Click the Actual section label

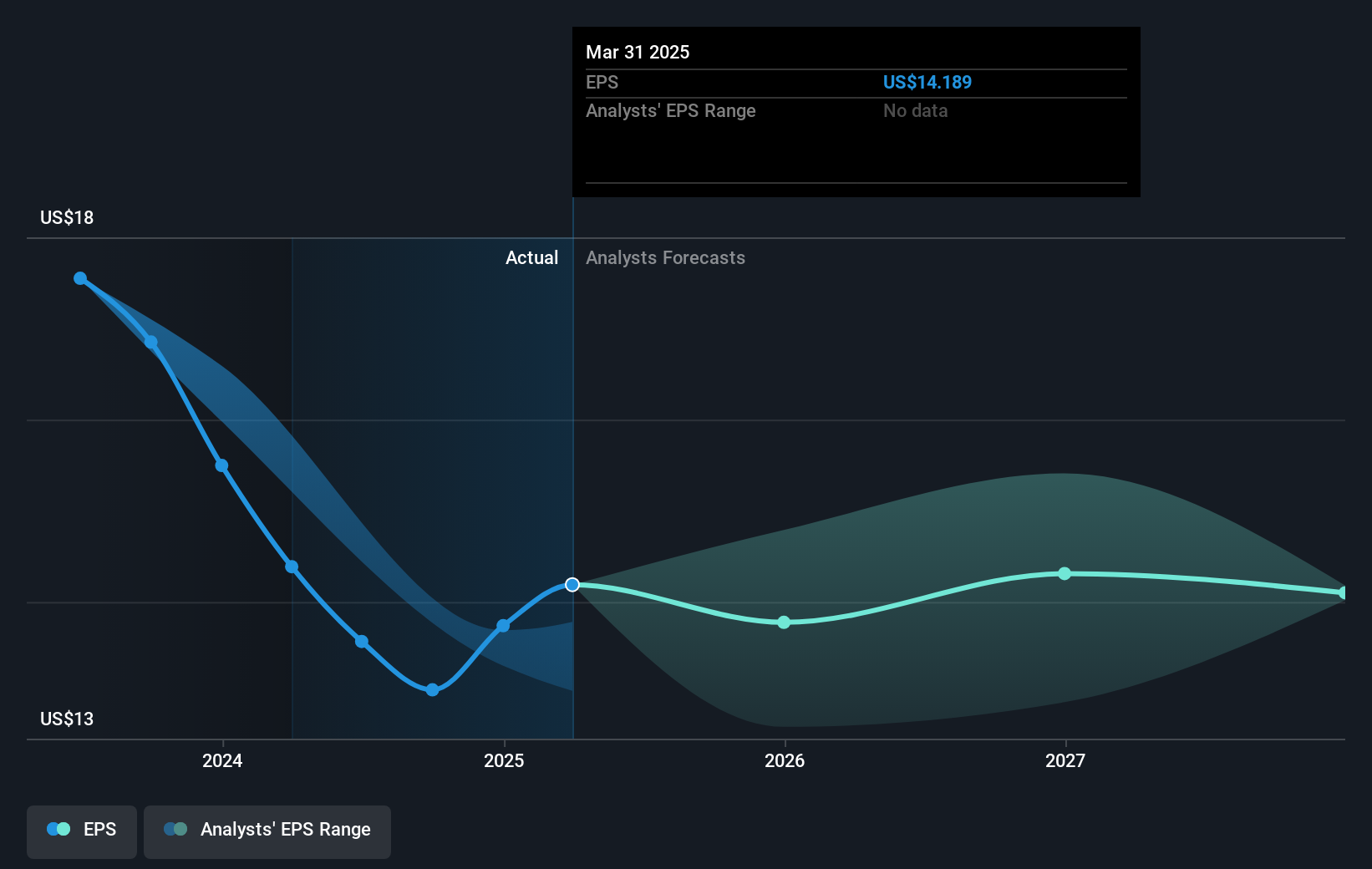coord(531,257)
